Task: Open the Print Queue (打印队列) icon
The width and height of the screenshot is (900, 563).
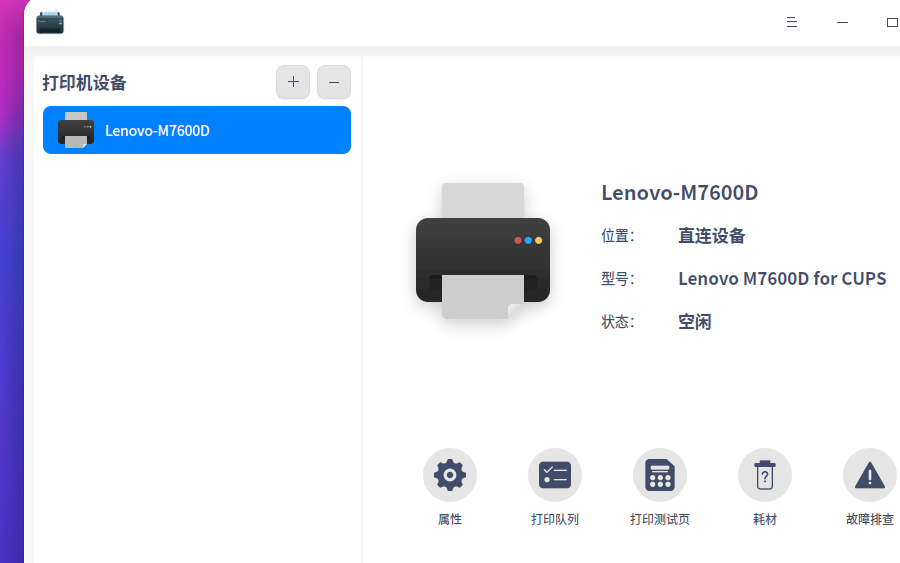Action: pos(554,475)
